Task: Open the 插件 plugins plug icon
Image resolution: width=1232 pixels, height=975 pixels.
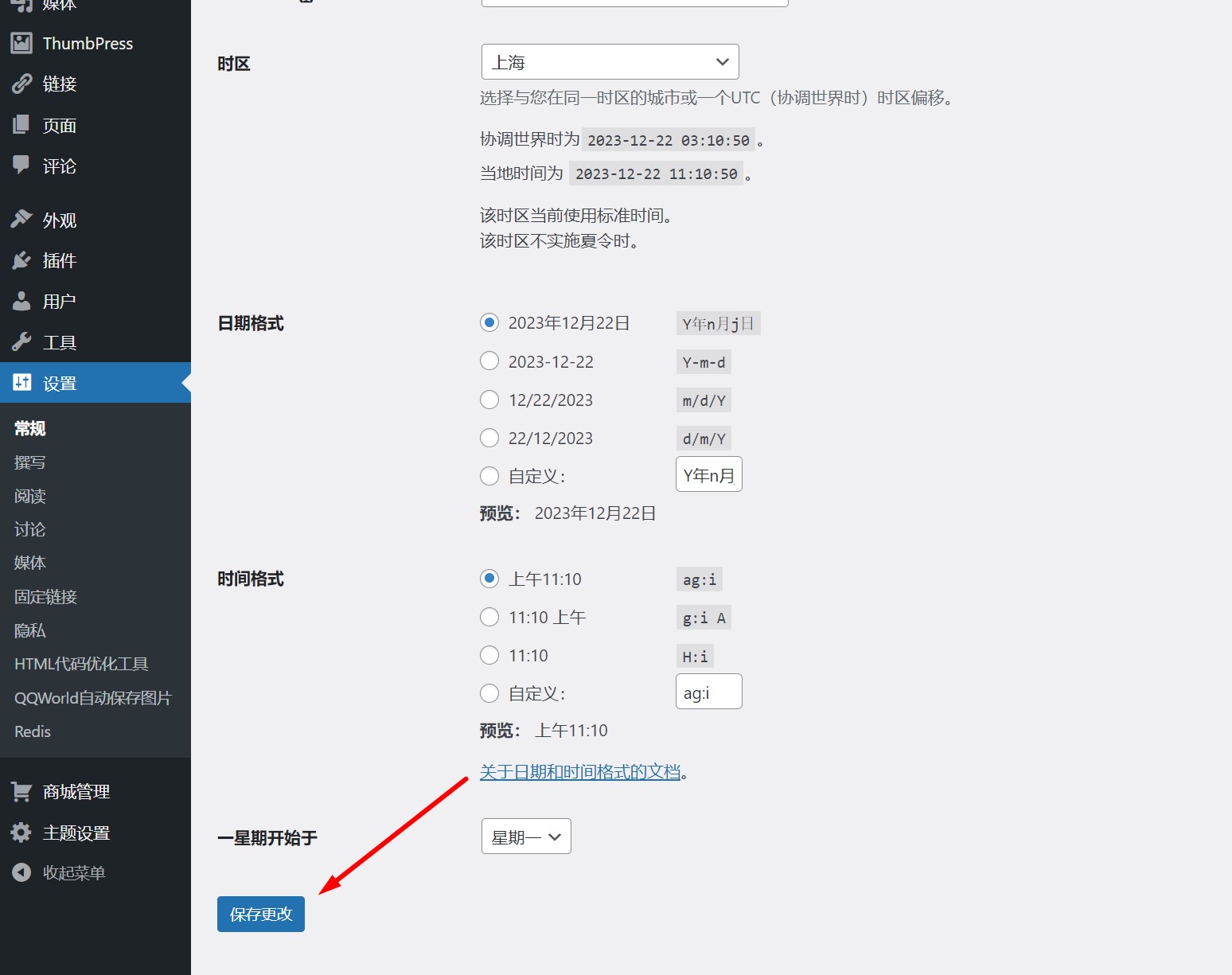Action: [21, 260]
